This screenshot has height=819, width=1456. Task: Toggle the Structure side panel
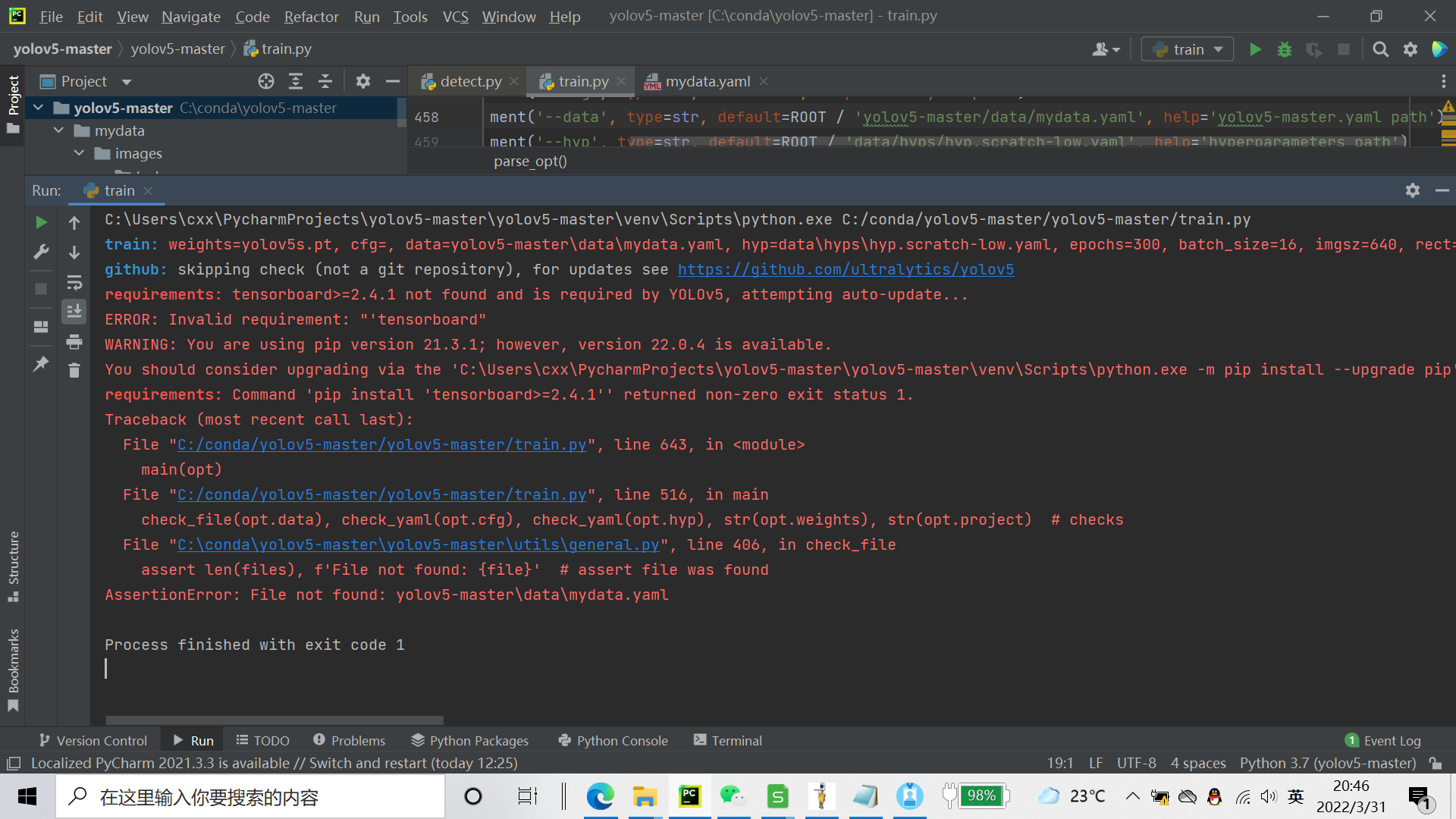13,566
